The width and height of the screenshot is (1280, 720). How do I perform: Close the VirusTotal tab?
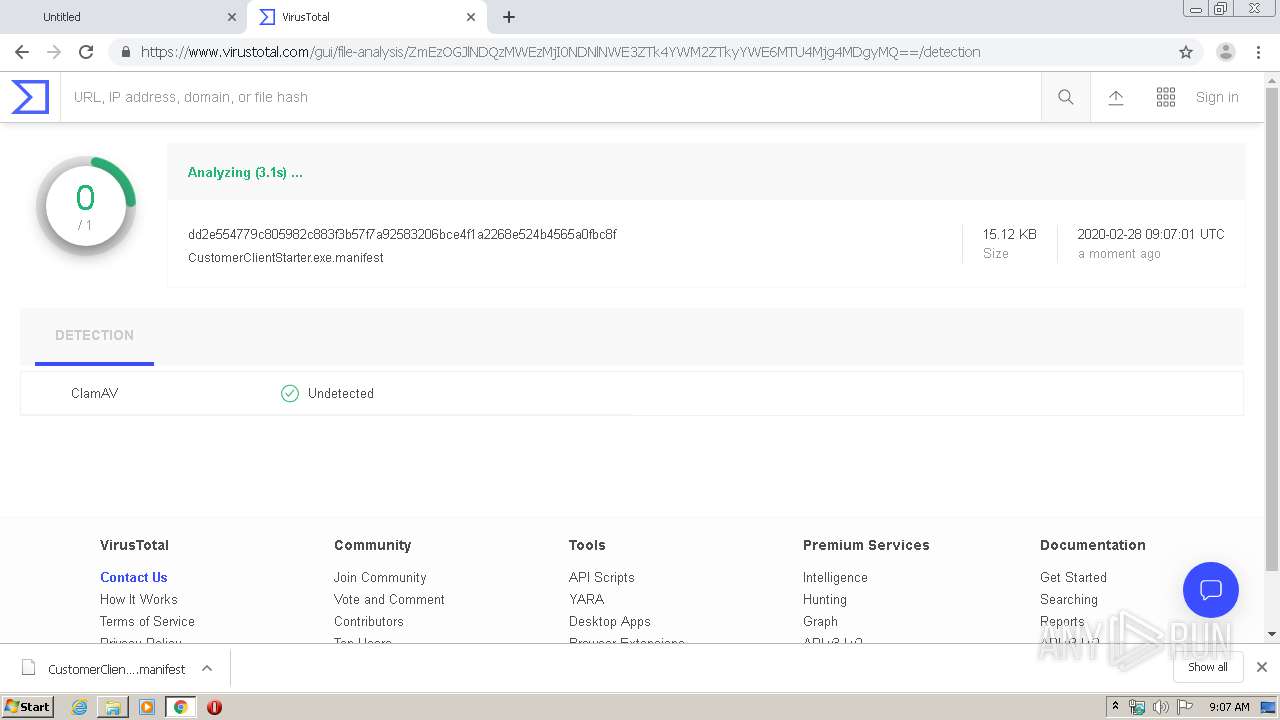coord(471,17)
